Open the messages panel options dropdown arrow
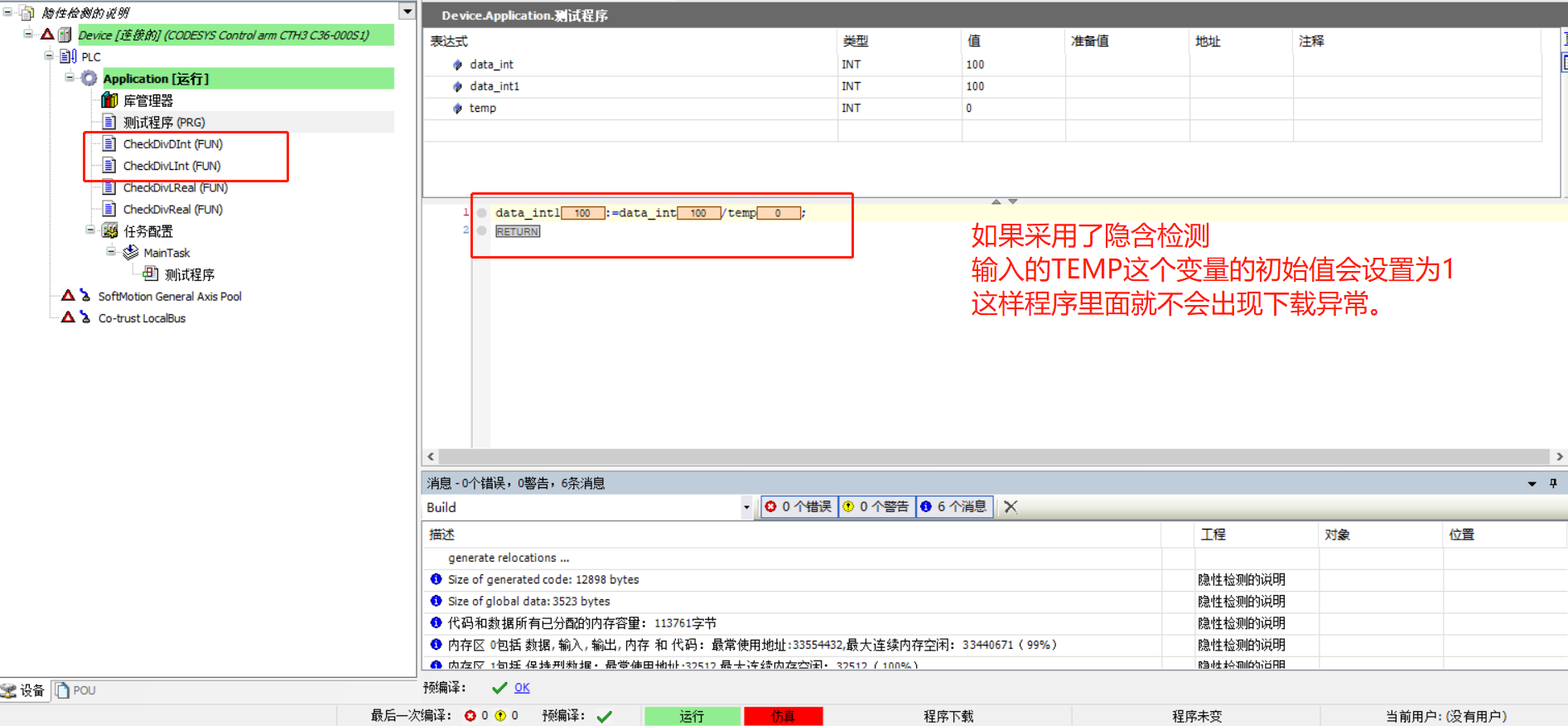Image resolution: width=1568 pixels, height=726 pixels. point(1532,484)
